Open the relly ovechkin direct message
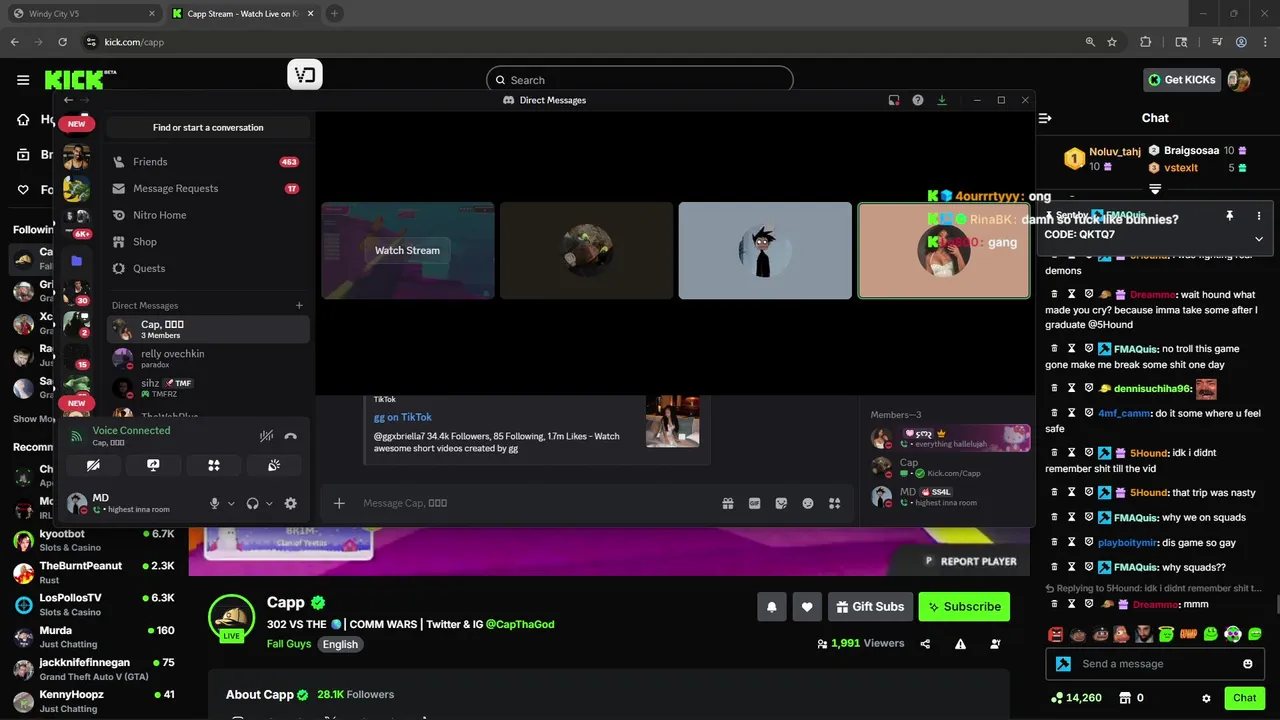Image resolution: width=1280 pixels, height=720 pixels. 208,358
